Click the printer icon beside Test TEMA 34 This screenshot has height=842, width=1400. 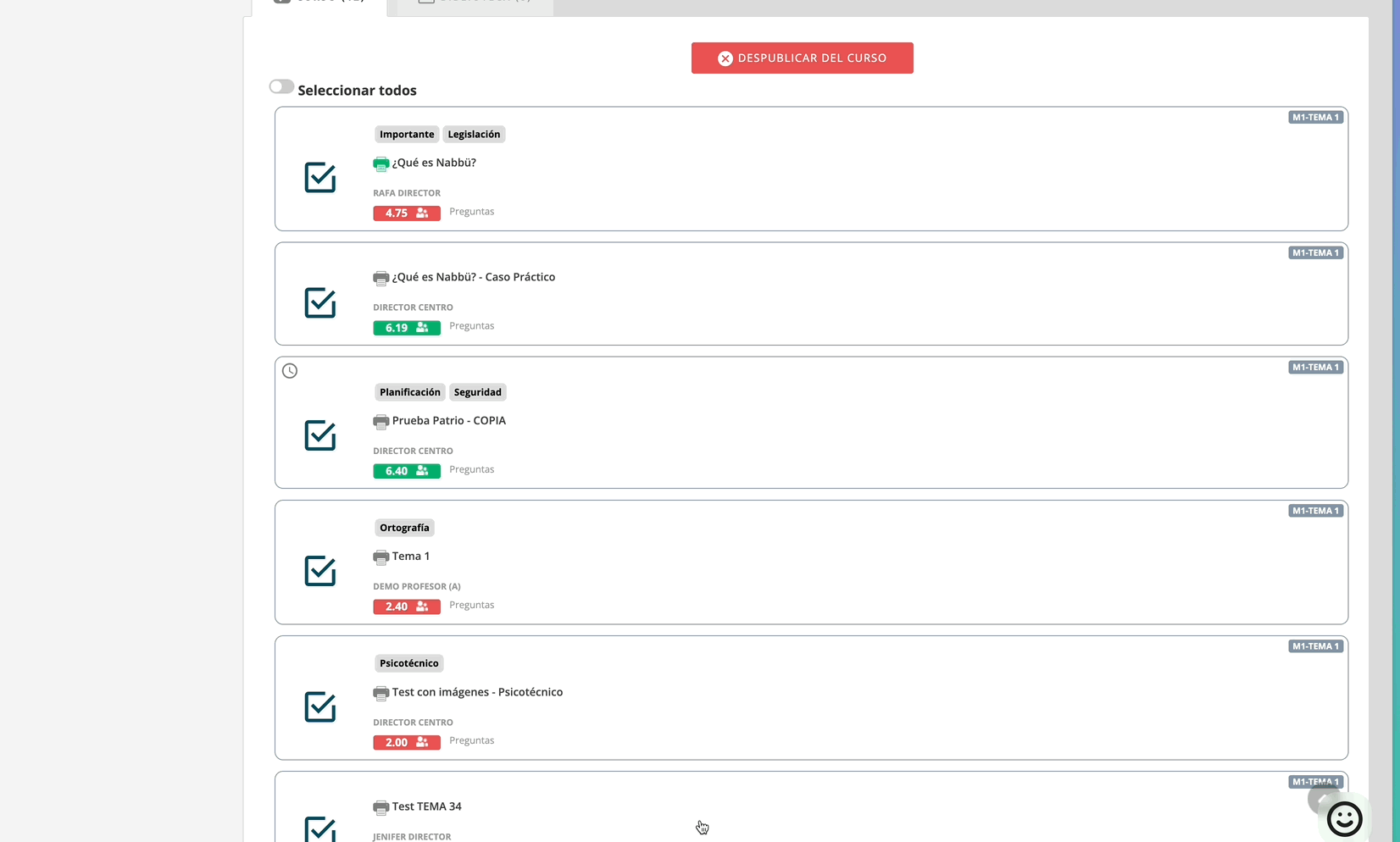coord(381,807)
